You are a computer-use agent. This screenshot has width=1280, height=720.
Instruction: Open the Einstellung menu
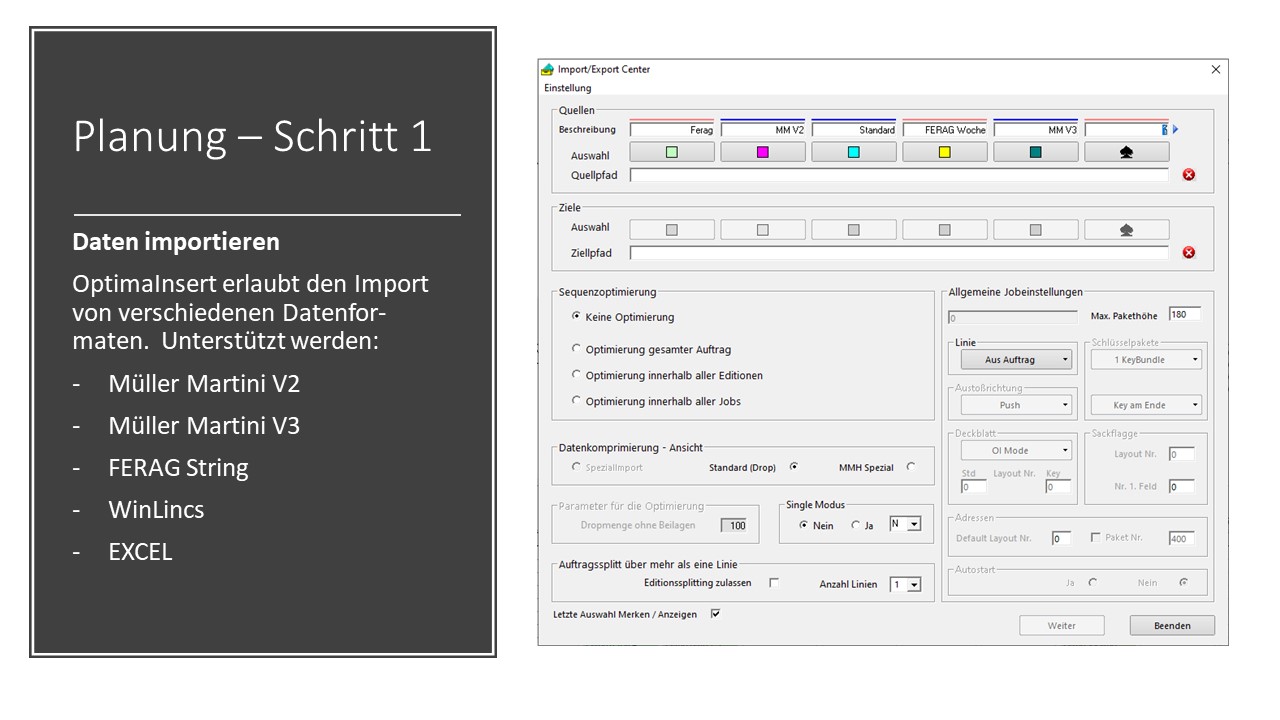click(x=567, y=88)
